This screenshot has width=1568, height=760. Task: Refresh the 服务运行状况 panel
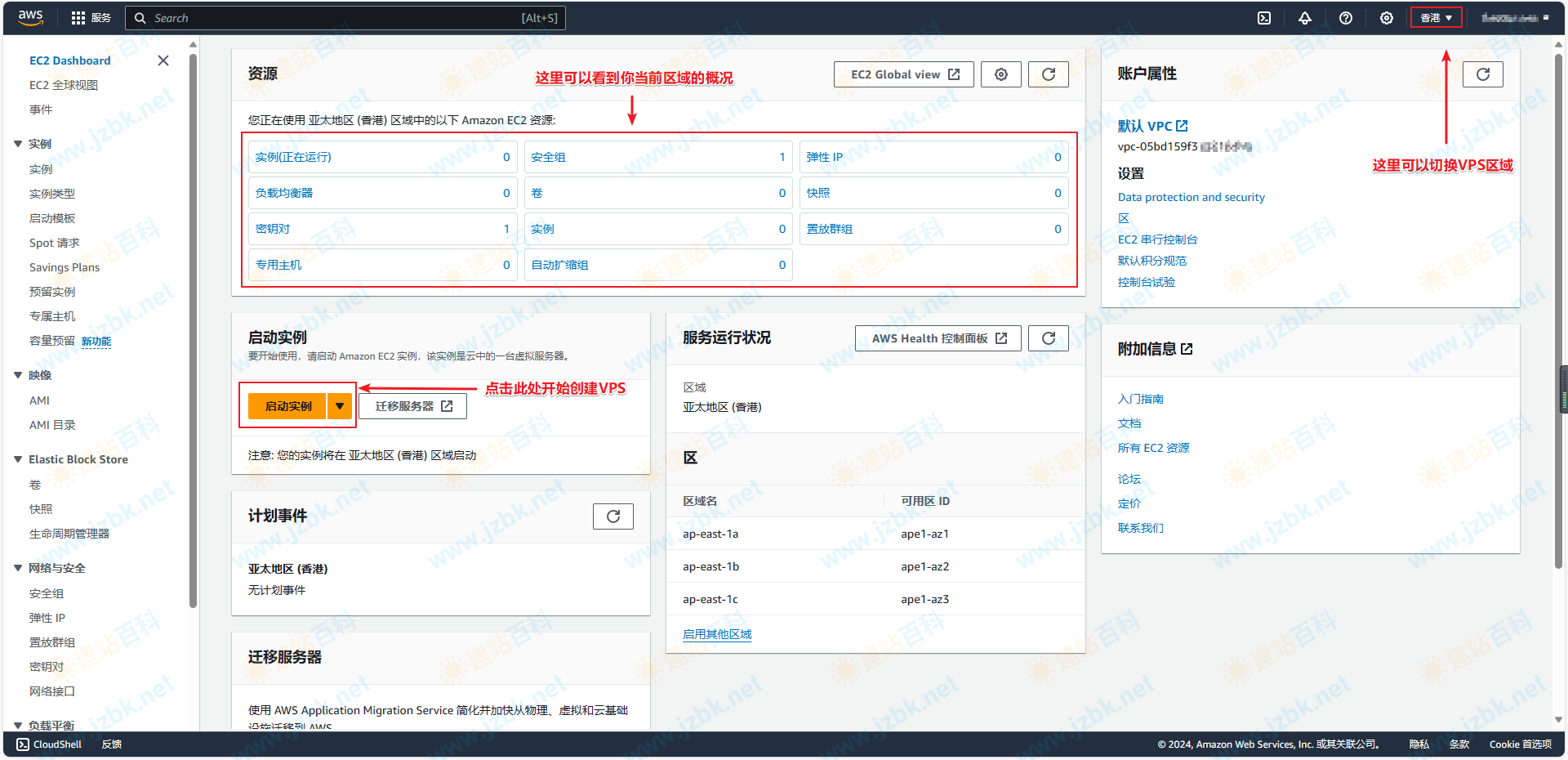tap(1049, 338)
